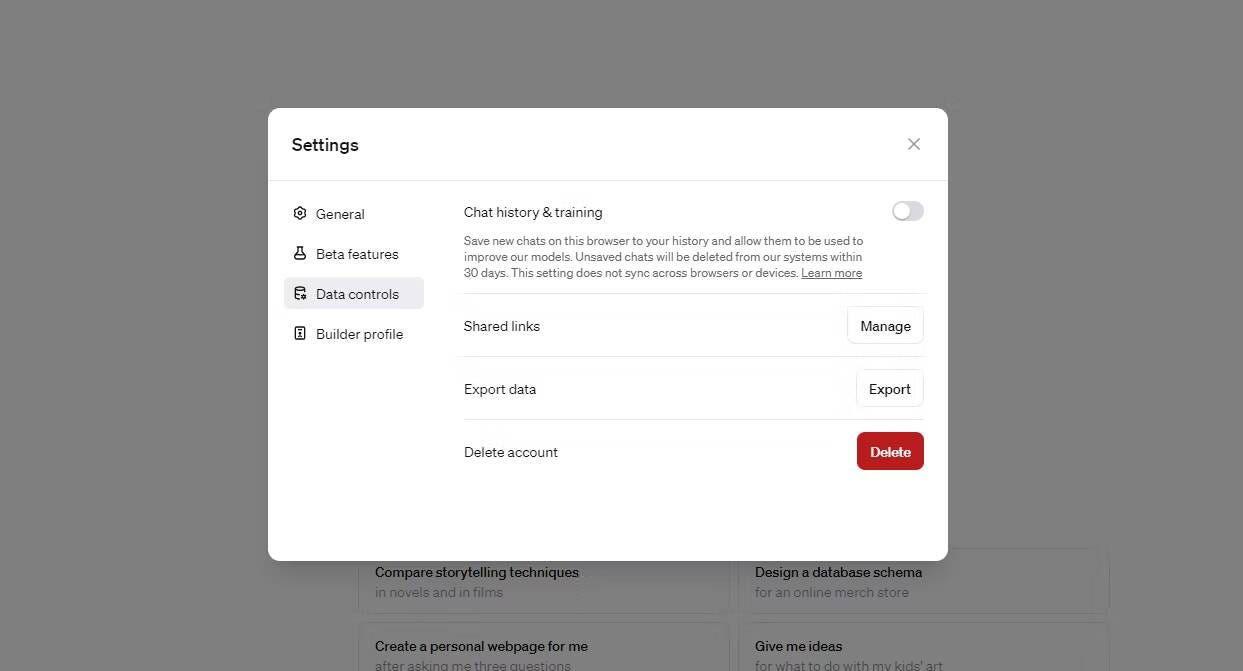
Task: Manage shared links
Action: coord(885,326)
